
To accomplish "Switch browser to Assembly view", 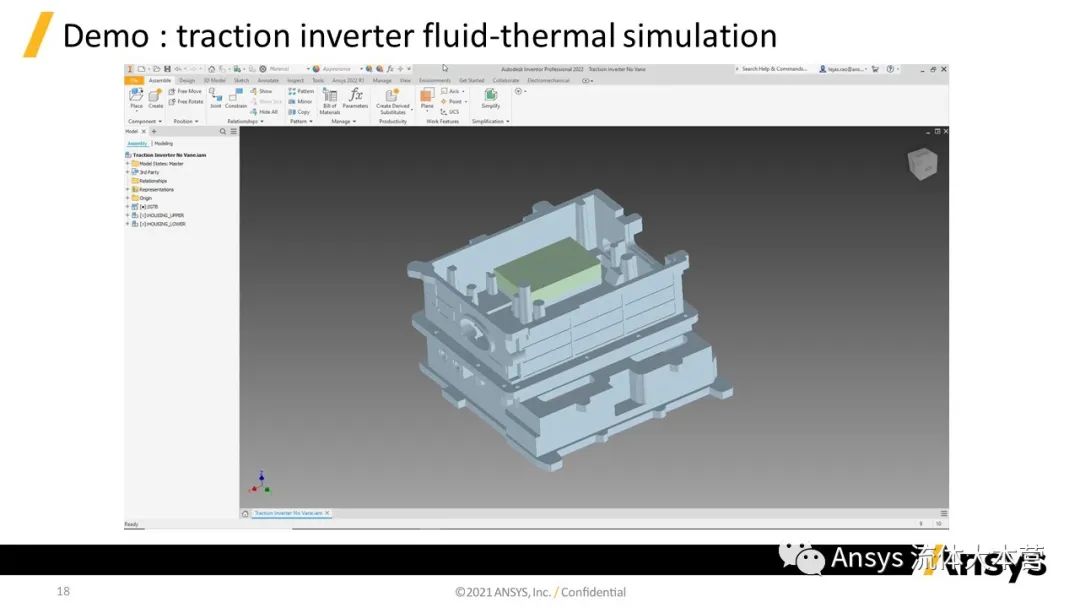I will coord(138,143).
